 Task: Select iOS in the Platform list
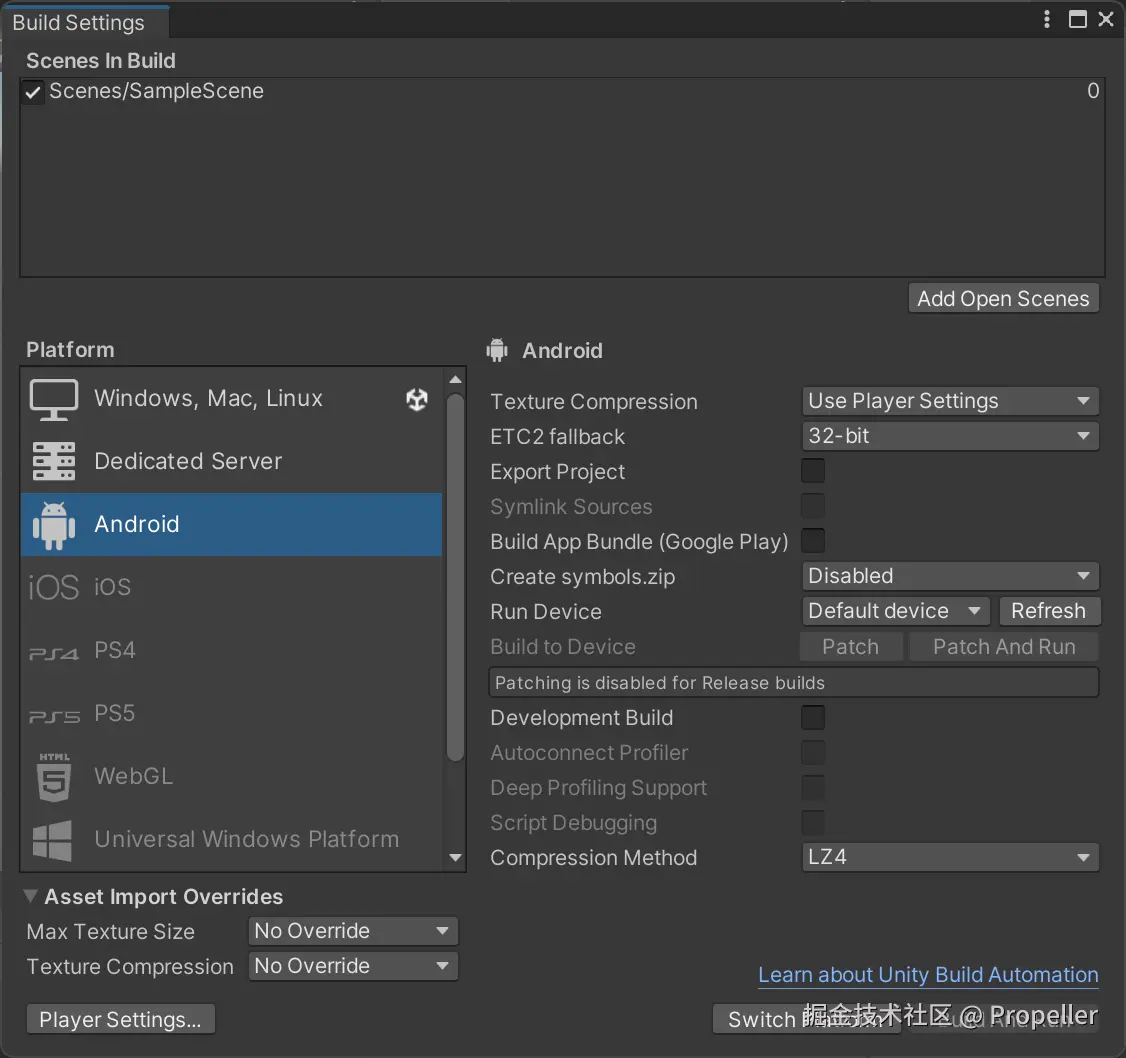[113, 587]
